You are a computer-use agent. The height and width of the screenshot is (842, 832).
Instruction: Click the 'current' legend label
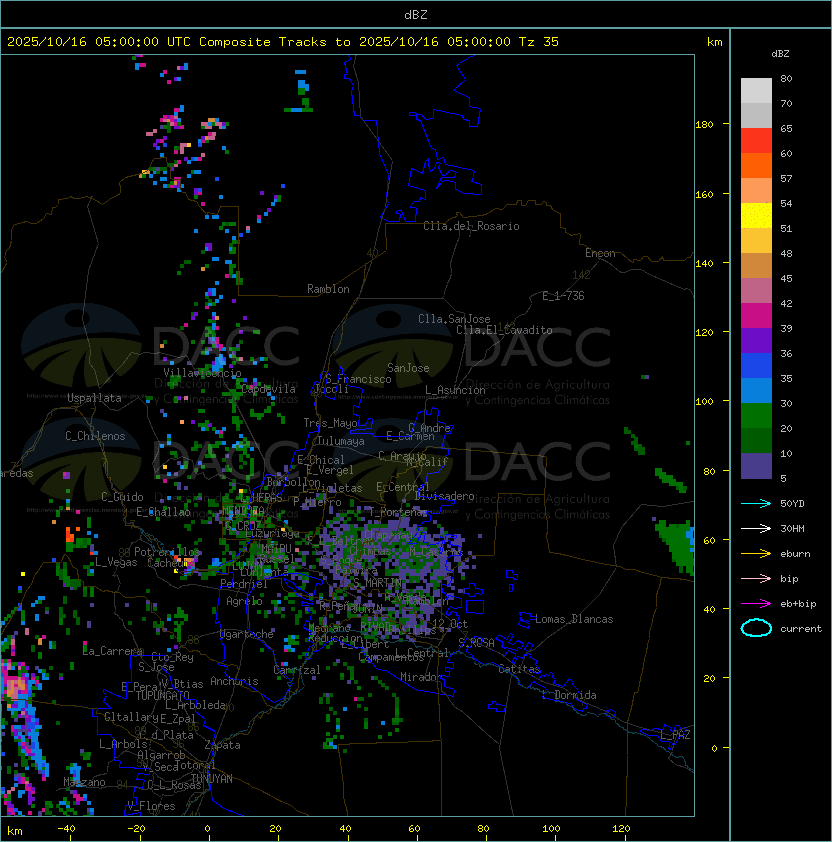801,629
